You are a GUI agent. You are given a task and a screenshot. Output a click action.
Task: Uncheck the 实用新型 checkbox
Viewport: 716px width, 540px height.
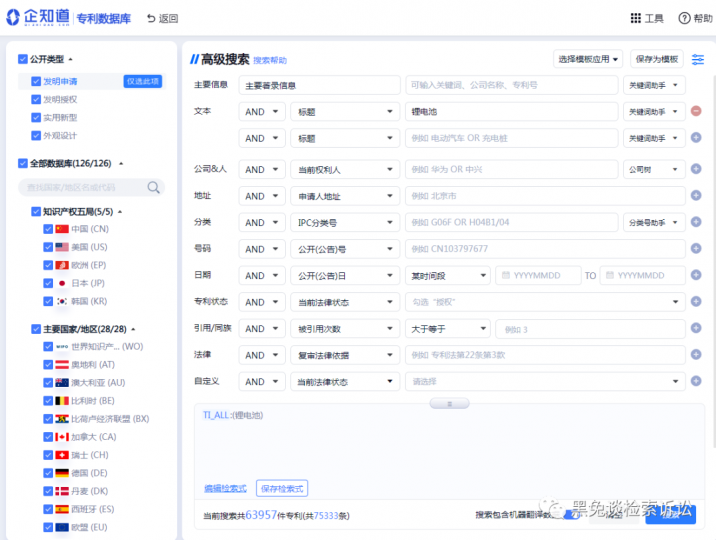36,117
